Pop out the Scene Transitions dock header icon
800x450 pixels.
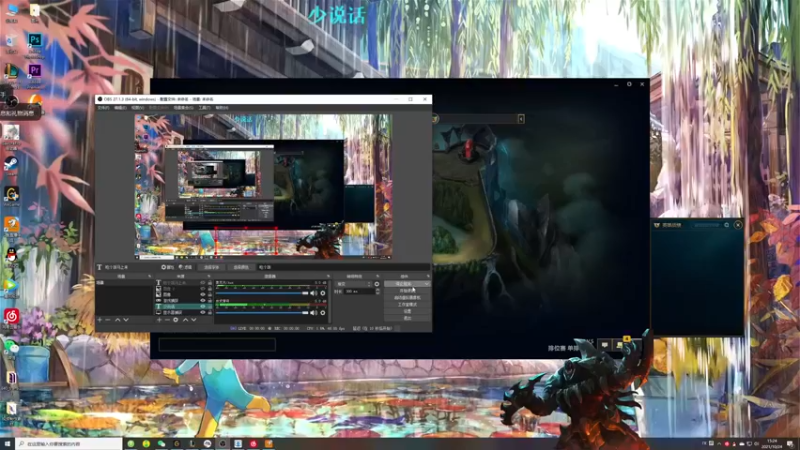(378, 276)
